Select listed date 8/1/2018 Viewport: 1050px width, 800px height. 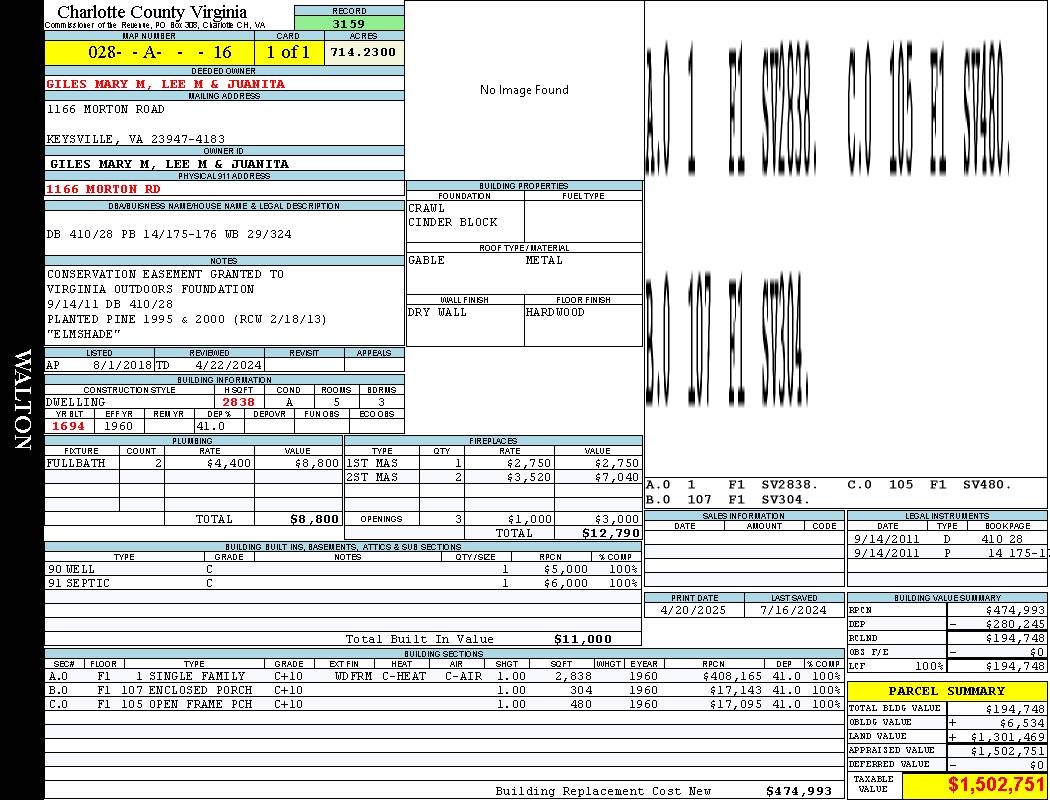tap(123, 366)
